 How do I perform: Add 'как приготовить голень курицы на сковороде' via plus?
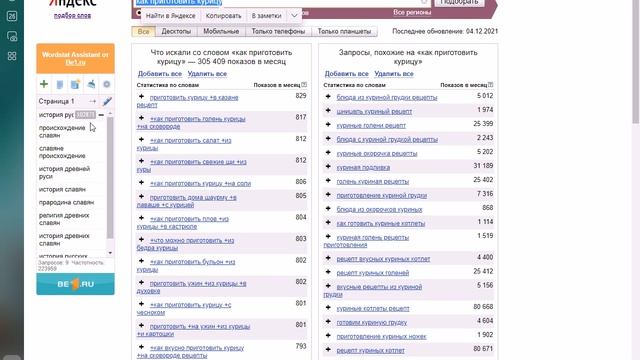tap(141, 118)
